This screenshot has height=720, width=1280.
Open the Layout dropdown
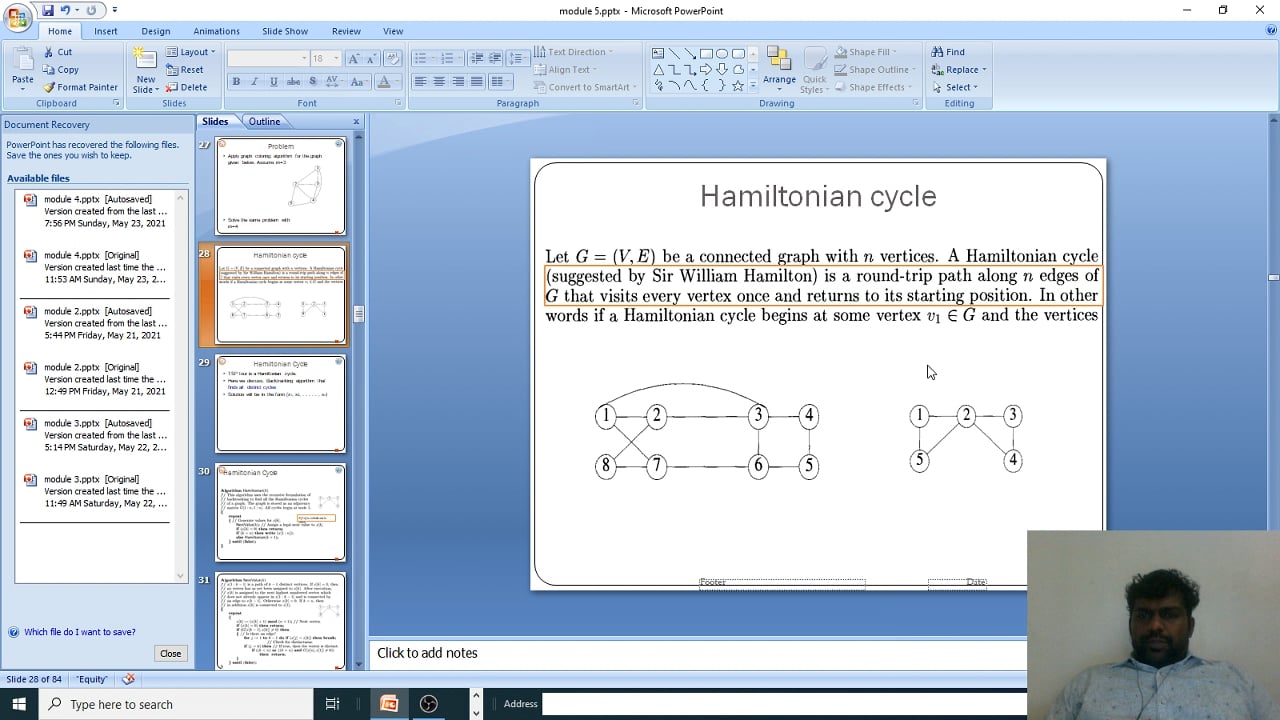coord(190,52)
